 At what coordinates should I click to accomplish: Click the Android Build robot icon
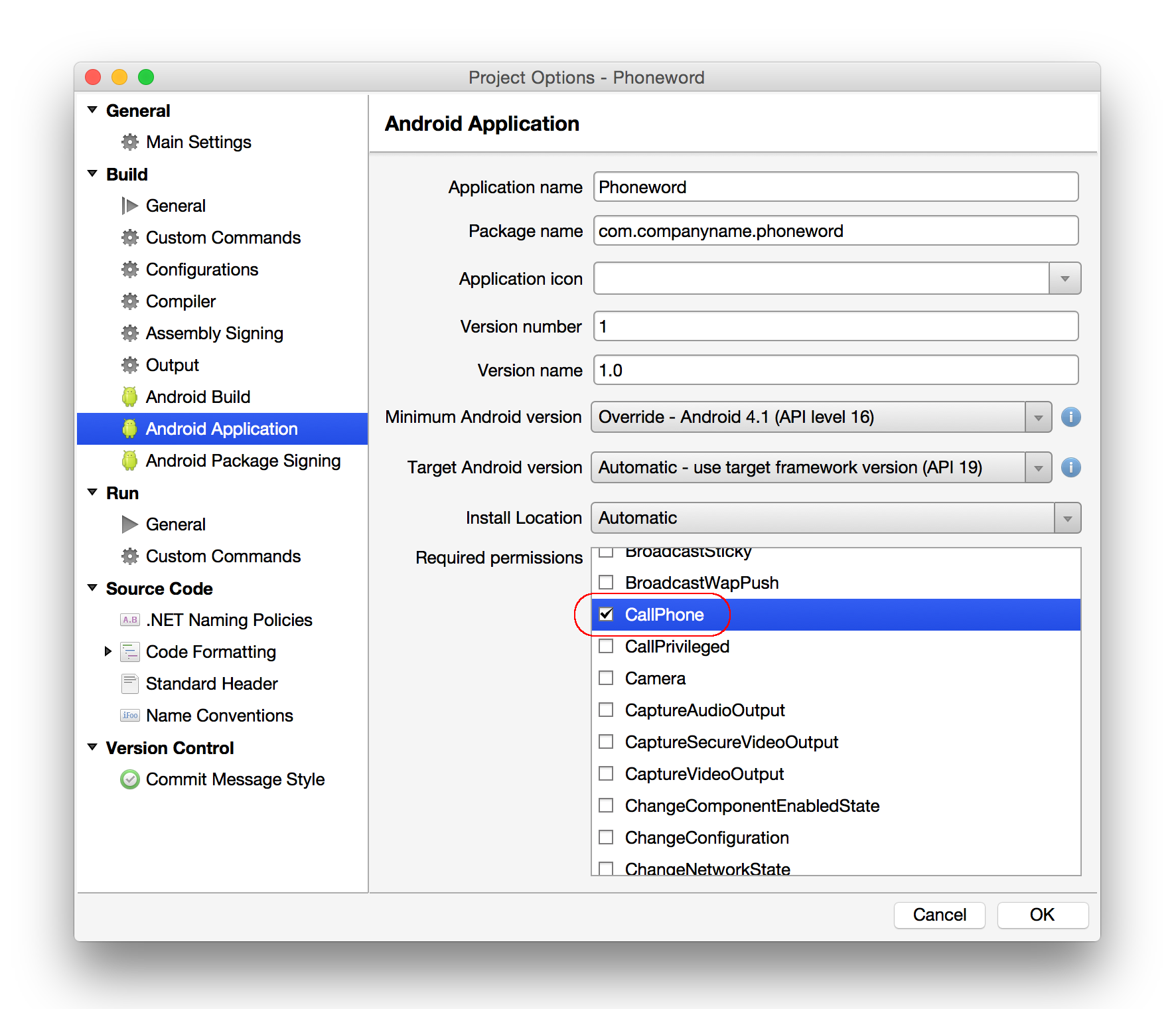[x=129, y=397]
